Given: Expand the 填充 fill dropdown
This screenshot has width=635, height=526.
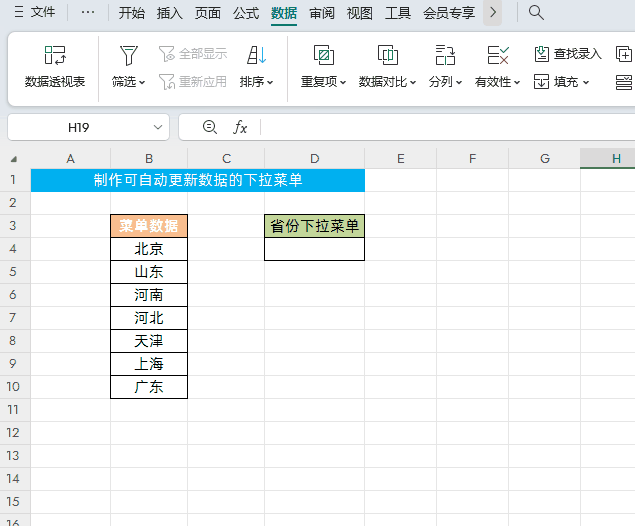Looking at the screenshot, I should coord(586,82).
